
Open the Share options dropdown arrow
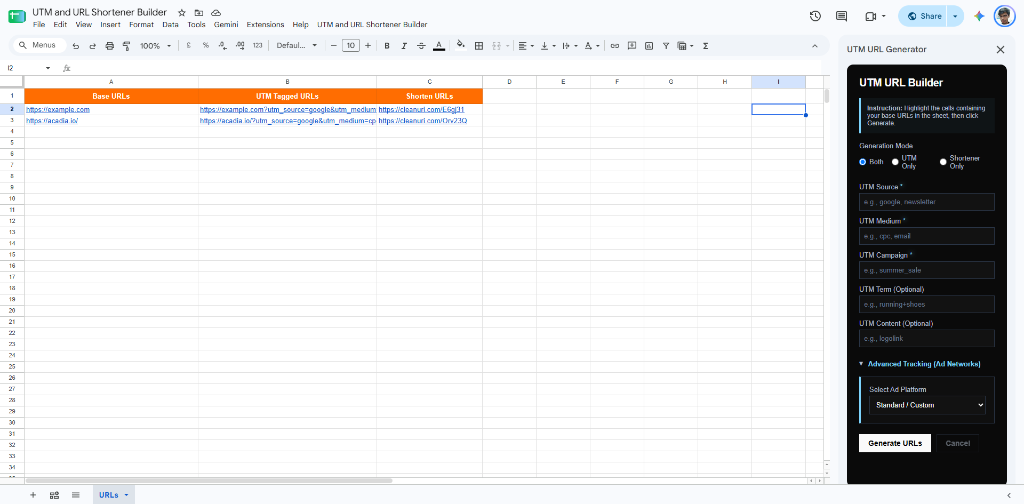[955, 16]
